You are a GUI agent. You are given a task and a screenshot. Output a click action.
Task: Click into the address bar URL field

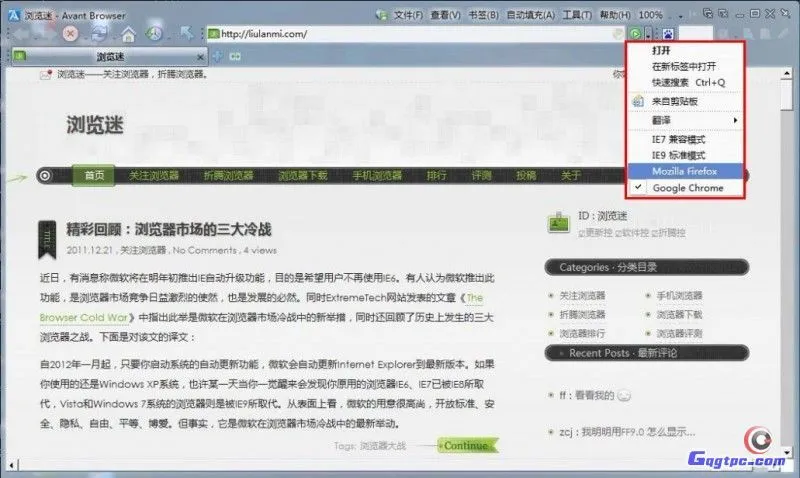413,34
